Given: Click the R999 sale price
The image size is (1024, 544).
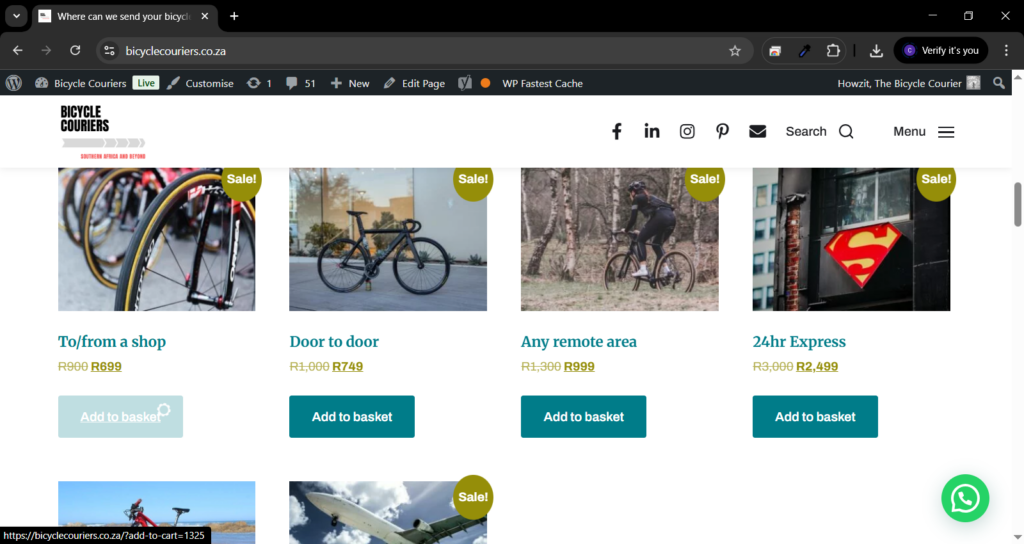Looking at the screenshot, I should pos(579,366).
